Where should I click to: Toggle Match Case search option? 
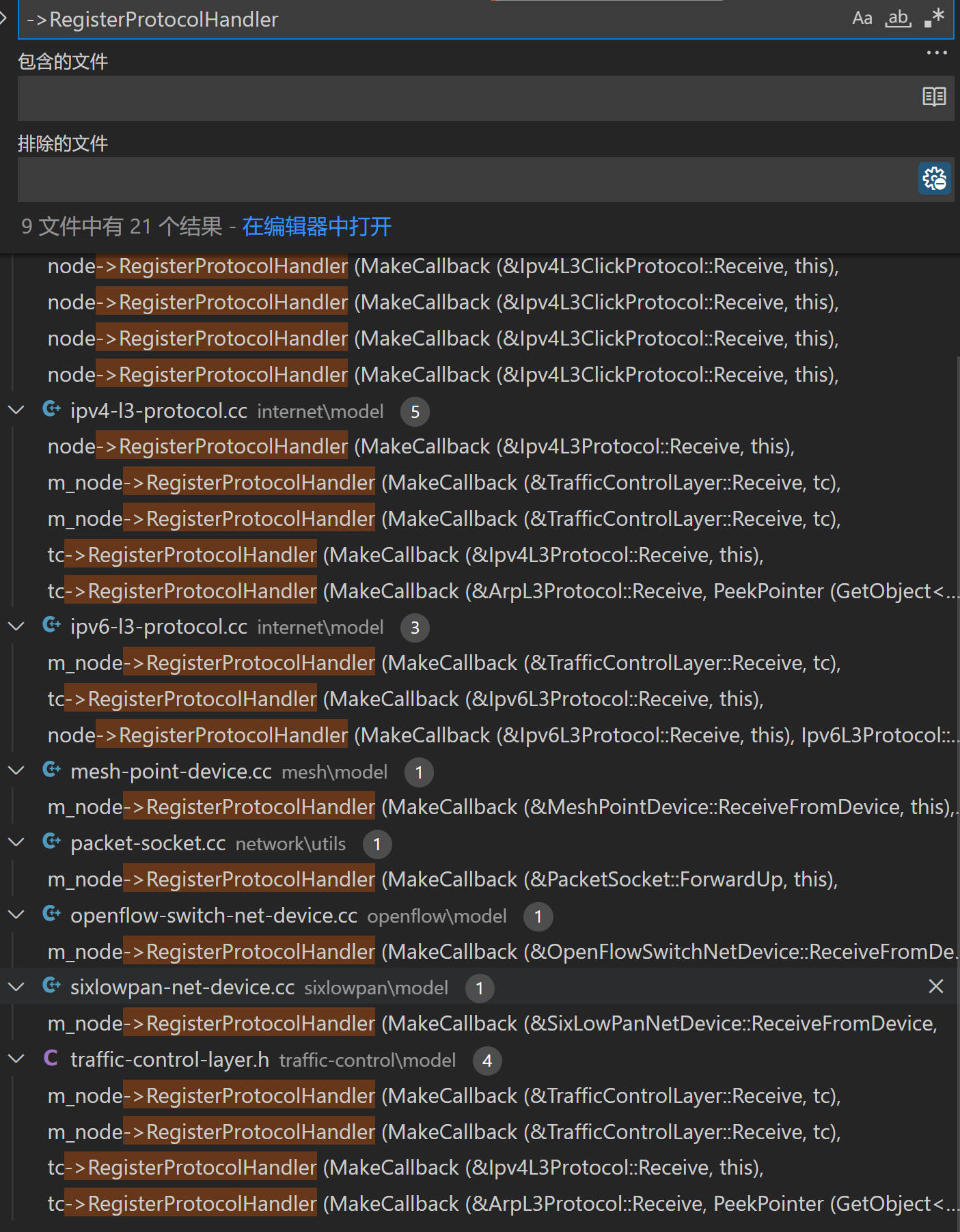[x=862, y=18]
